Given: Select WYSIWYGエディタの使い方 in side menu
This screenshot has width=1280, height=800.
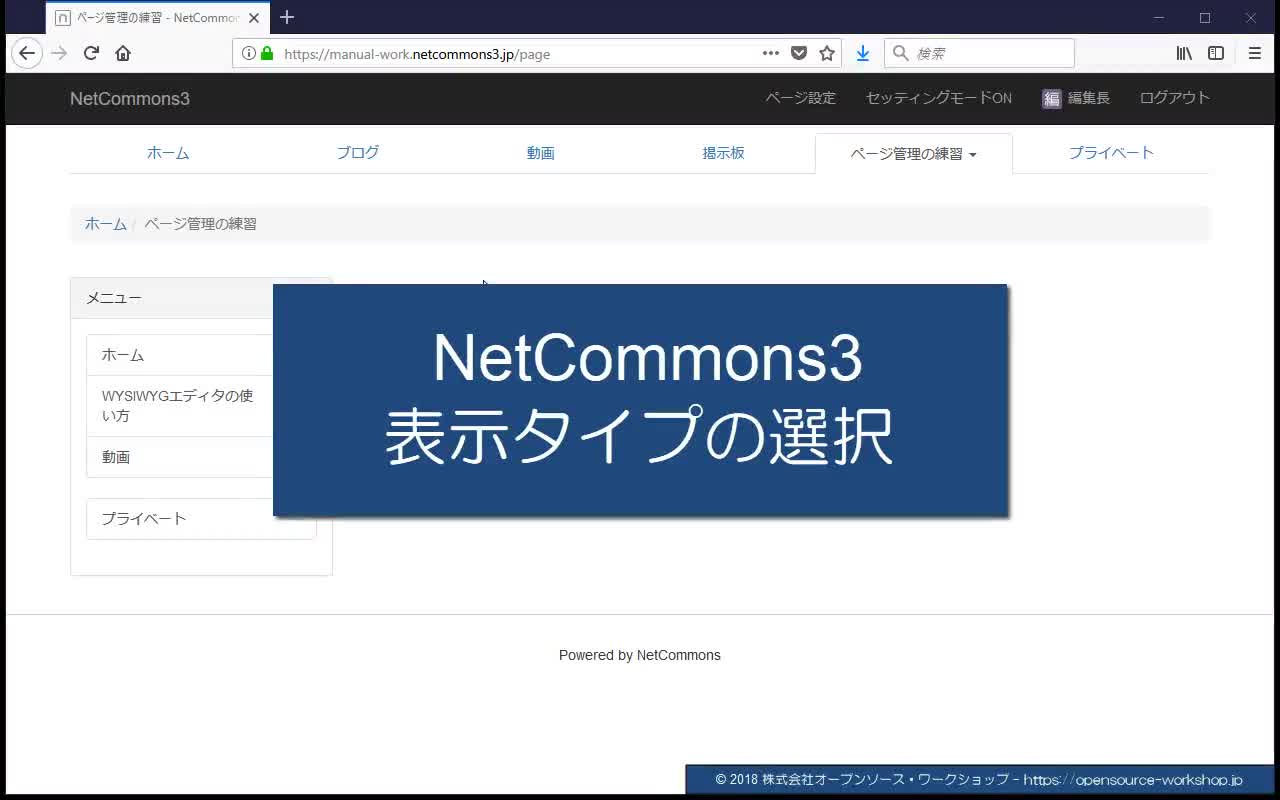Looking at the screenshot, I should [x=180, y=406].
